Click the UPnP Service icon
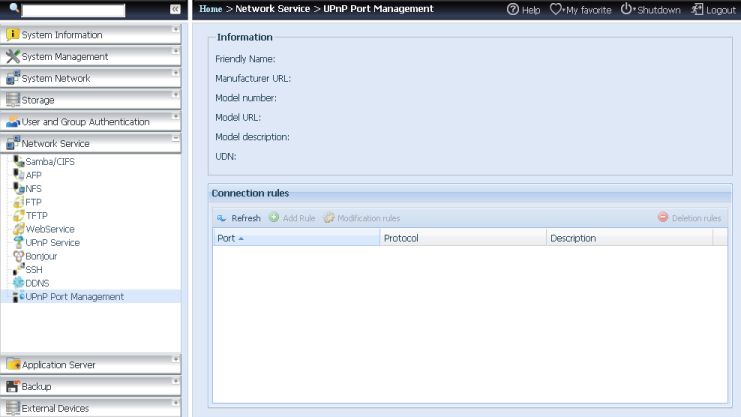 point(18,242)
